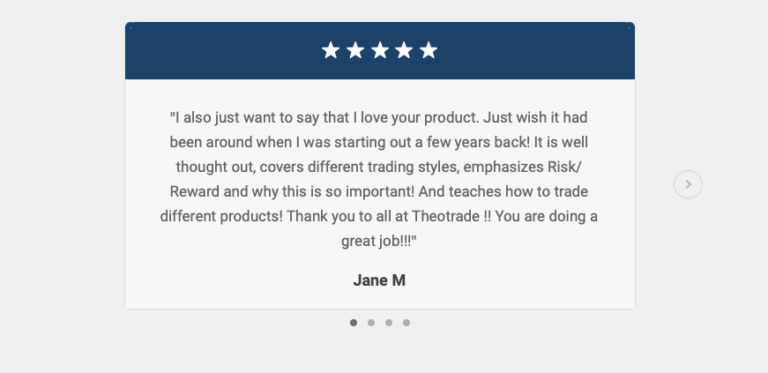
Task: Click the word Theotrade in the testimonial
Action: (x=445, y=216)
